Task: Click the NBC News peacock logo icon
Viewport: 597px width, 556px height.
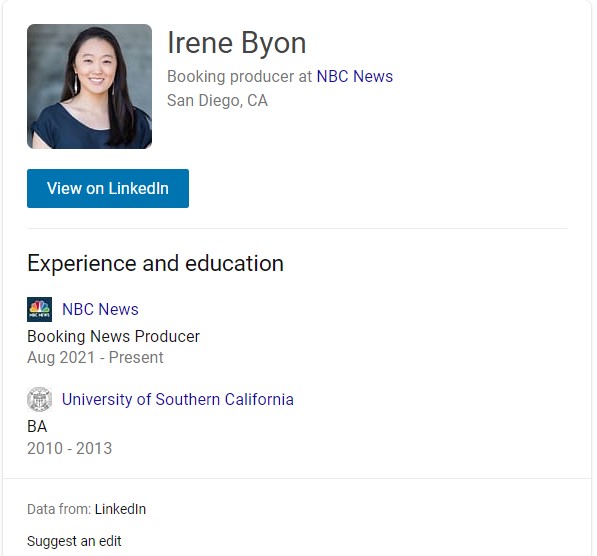Action: click(x=39, y=310)
